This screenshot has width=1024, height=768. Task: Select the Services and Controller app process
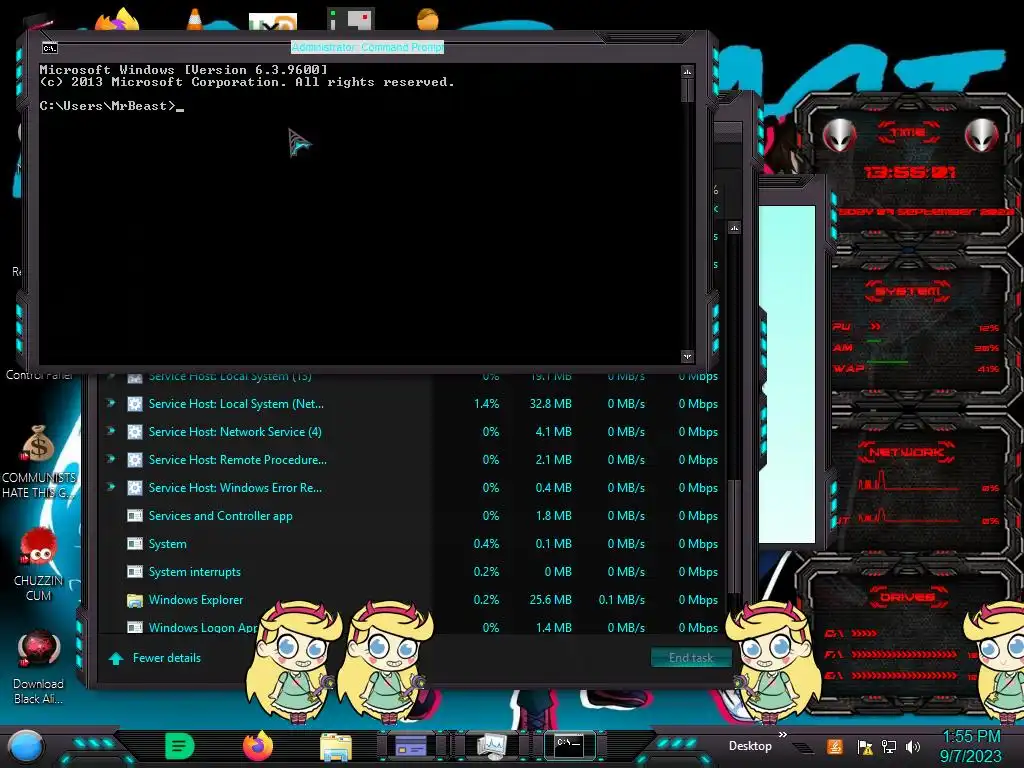220,516
